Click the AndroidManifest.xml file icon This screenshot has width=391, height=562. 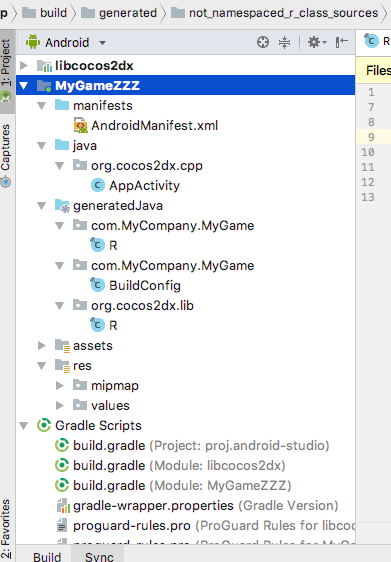click(81, 125)
